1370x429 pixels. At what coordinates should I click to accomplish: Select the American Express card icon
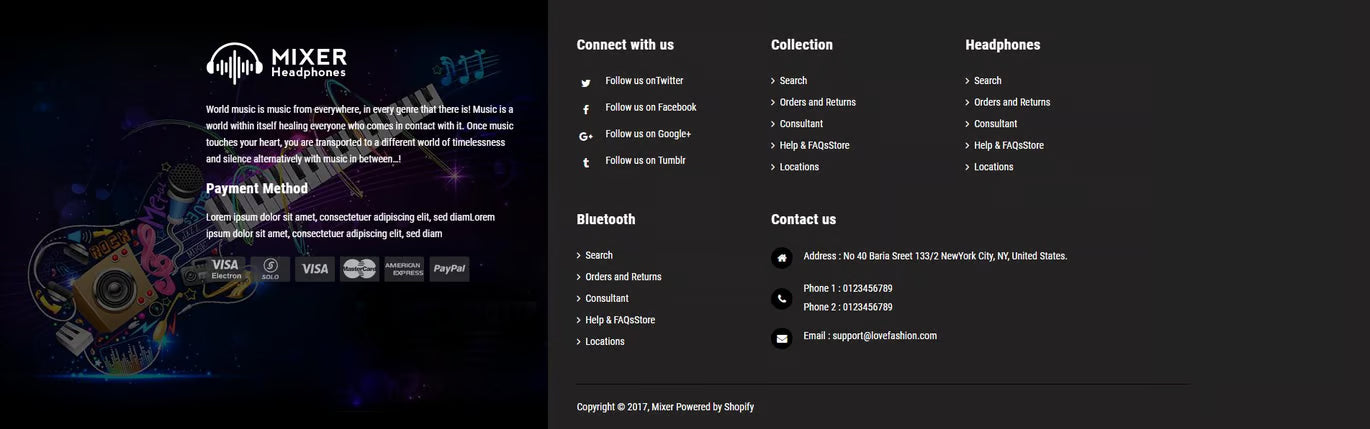[404, 269]
